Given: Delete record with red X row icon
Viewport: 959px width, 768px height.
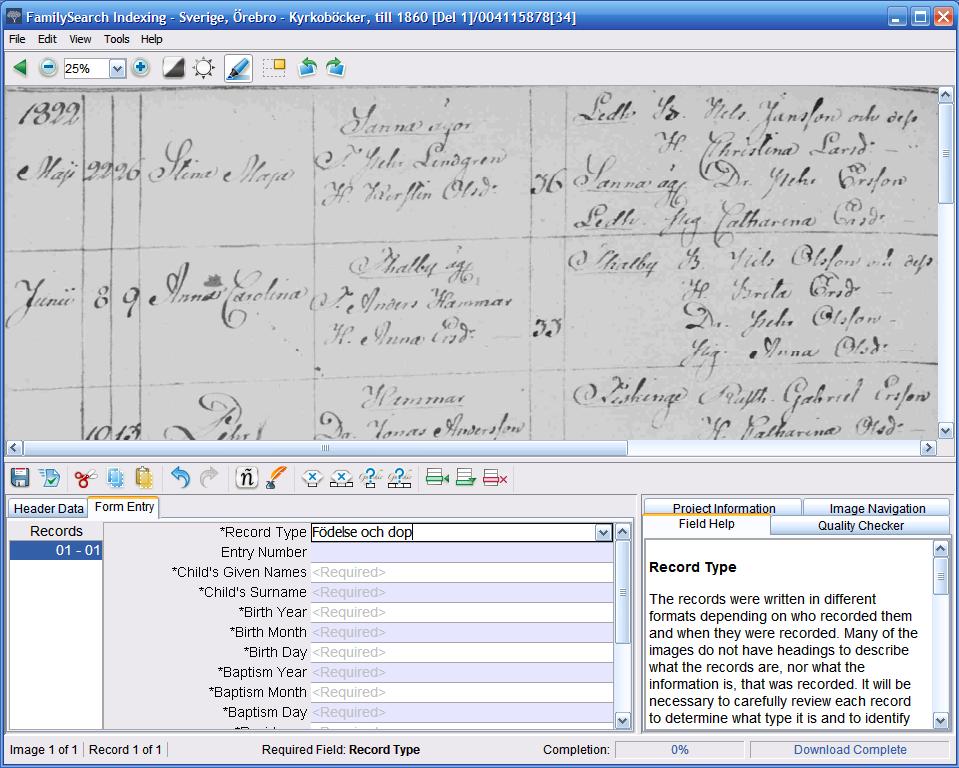Looking at the screenshot, I should pos(495,478).
